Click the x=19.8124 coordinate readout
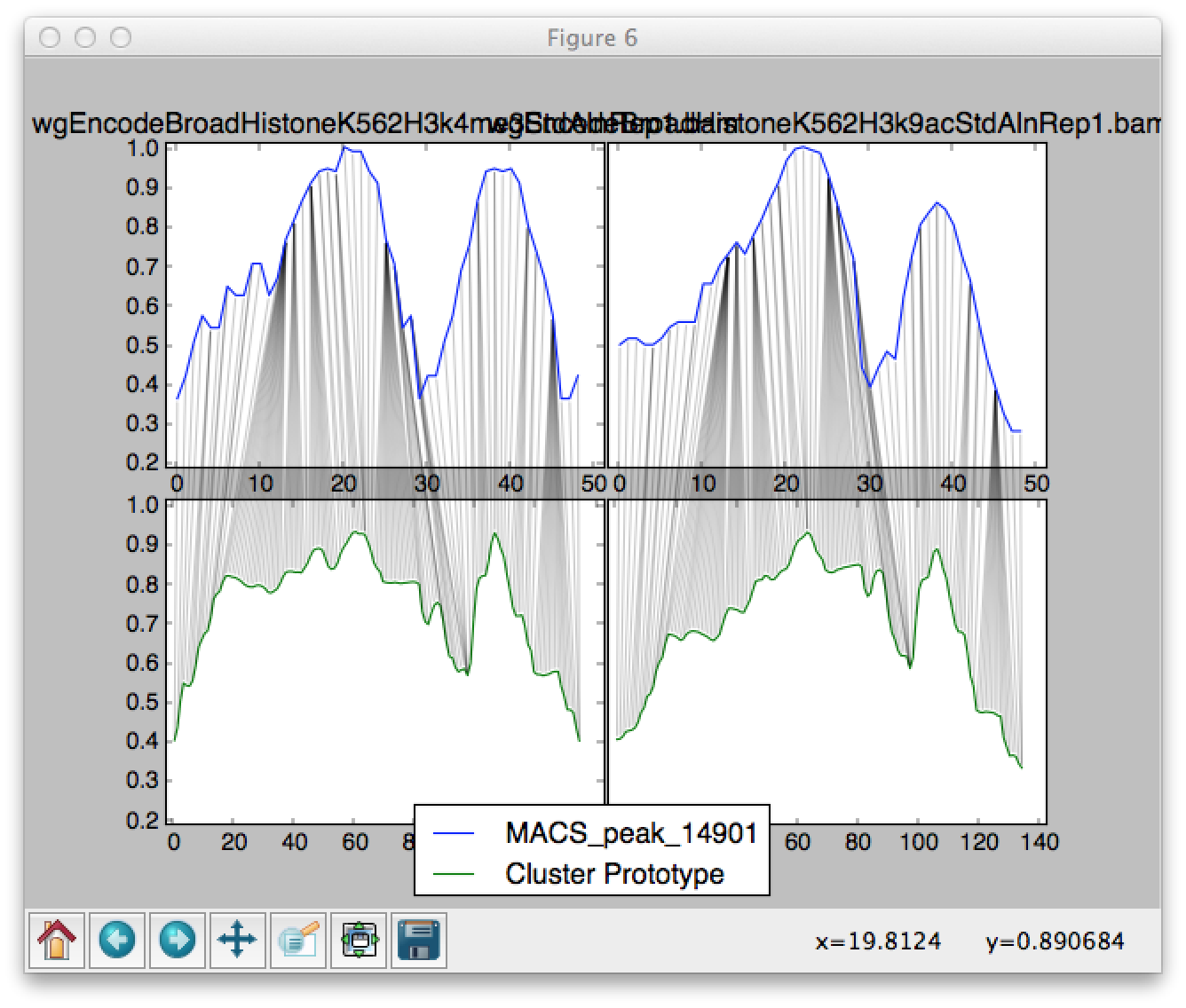 878,941
